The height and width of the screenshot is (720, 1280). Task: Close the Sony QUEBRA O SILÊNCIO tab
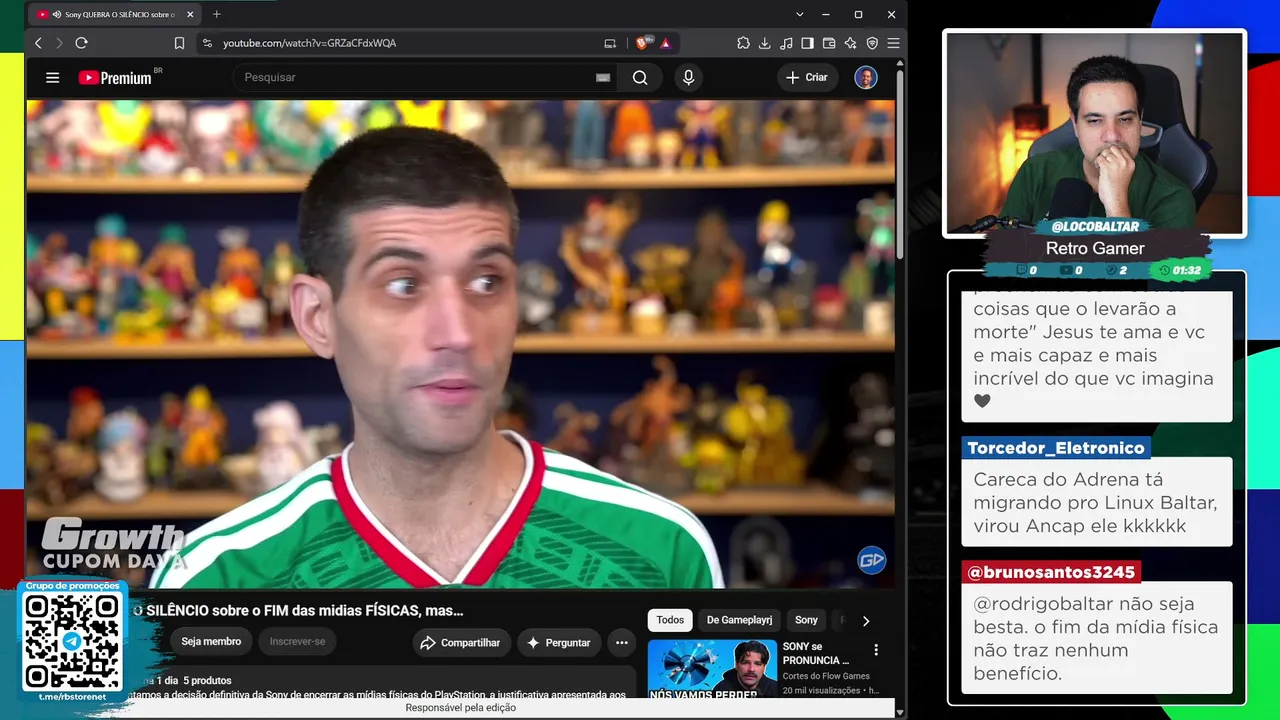[x=190, y=15]
